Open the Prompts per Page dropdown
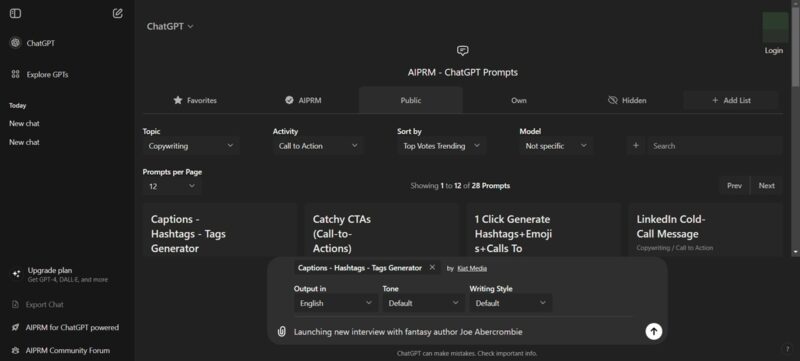Image resolution: width=800 pixels, height=361 pixels. click(x=172, y=186)
